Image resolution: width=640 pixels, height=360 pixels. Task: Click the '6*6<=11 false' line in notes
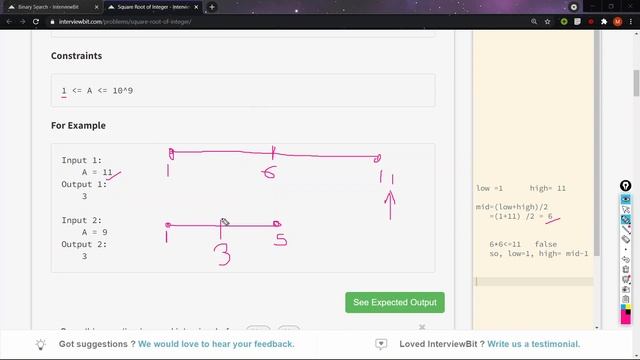tap(523, 244)
